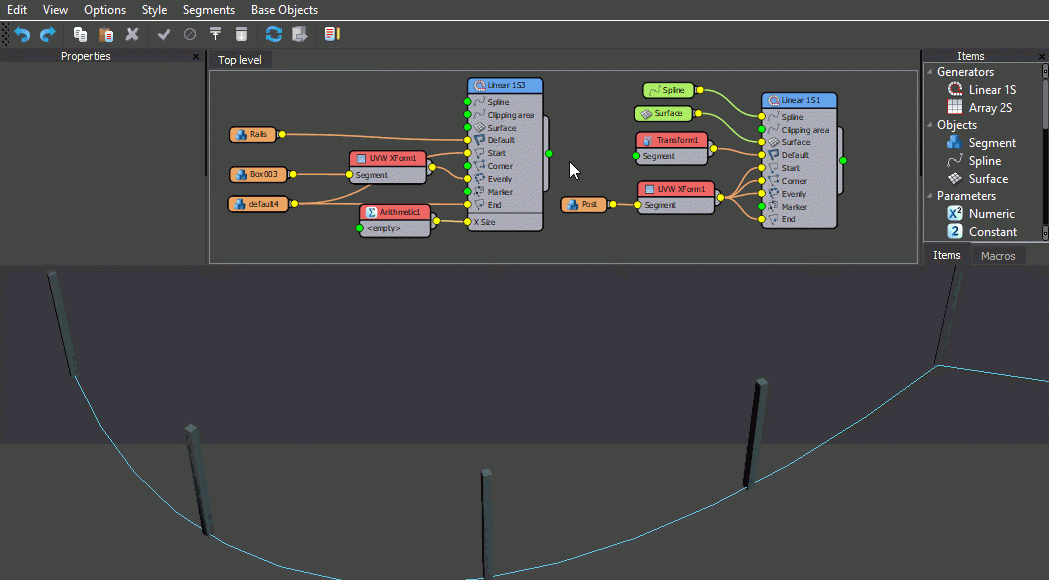This screenshot has width=1049, height=580.
Task: Collapse the Parameters group
Action: pos(929,196)
